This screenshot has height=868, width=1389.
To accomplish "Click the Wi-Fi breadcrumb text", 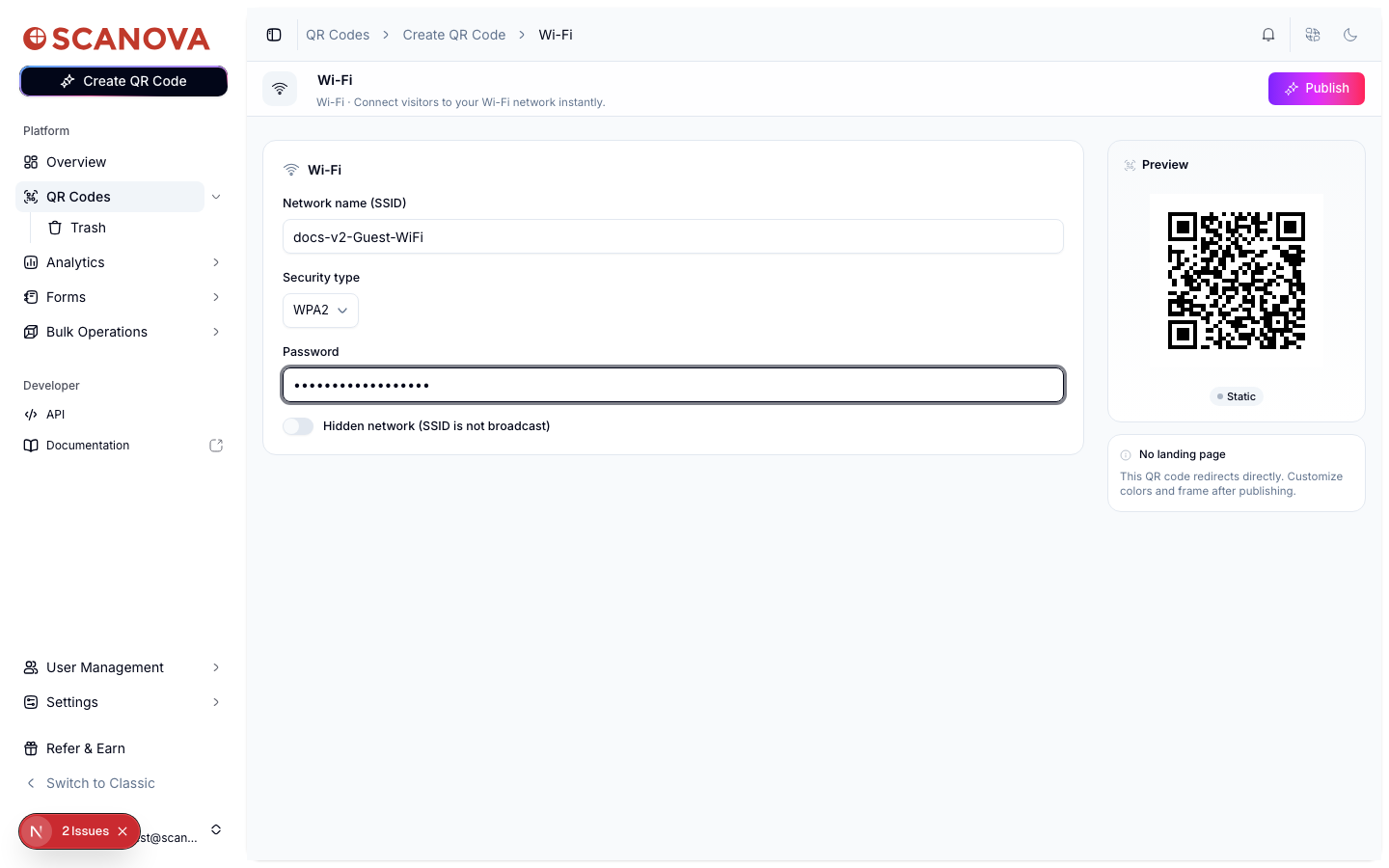I will [556, 35].
